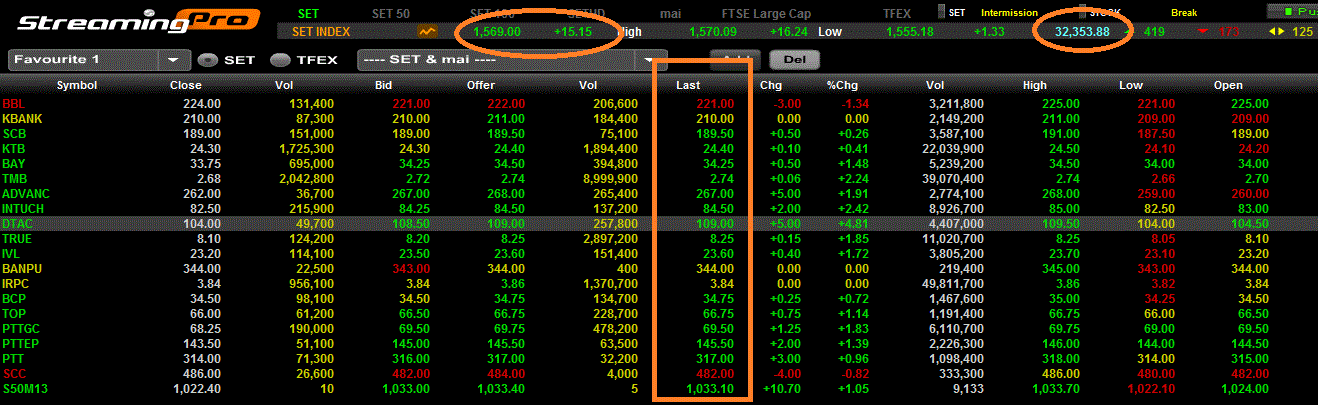The height and width of the screenshot is (405, 1318).
Task: Click the Low column header
Action: coord(1131,85)
